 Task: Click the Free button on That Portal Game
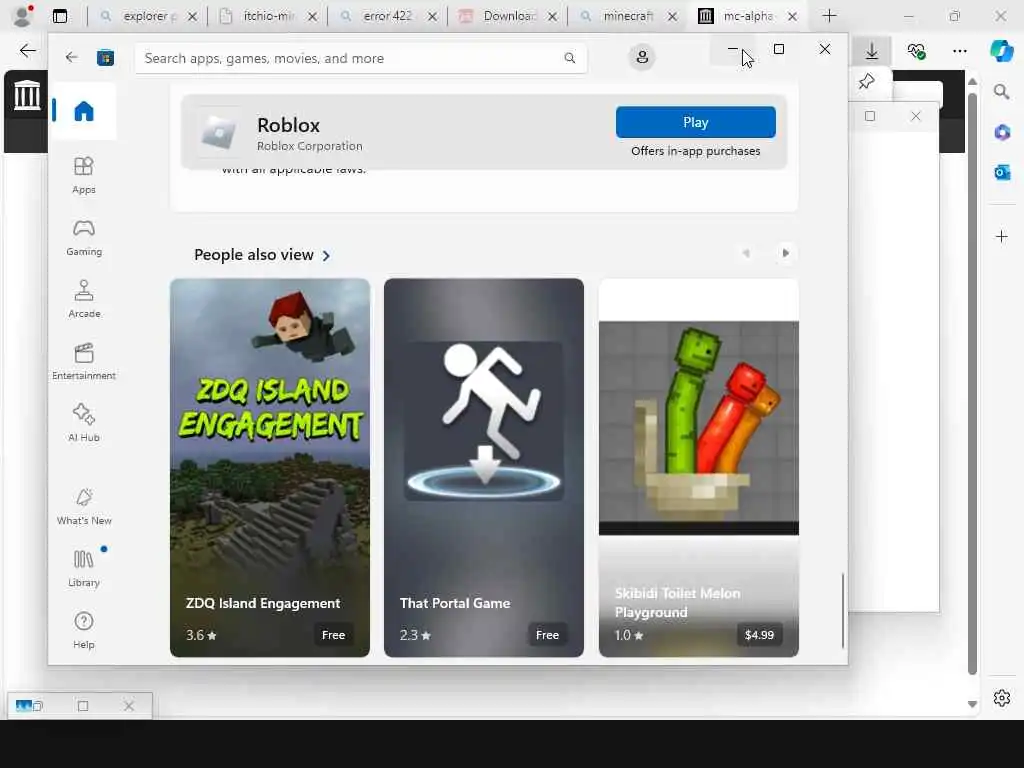[547, 635]
